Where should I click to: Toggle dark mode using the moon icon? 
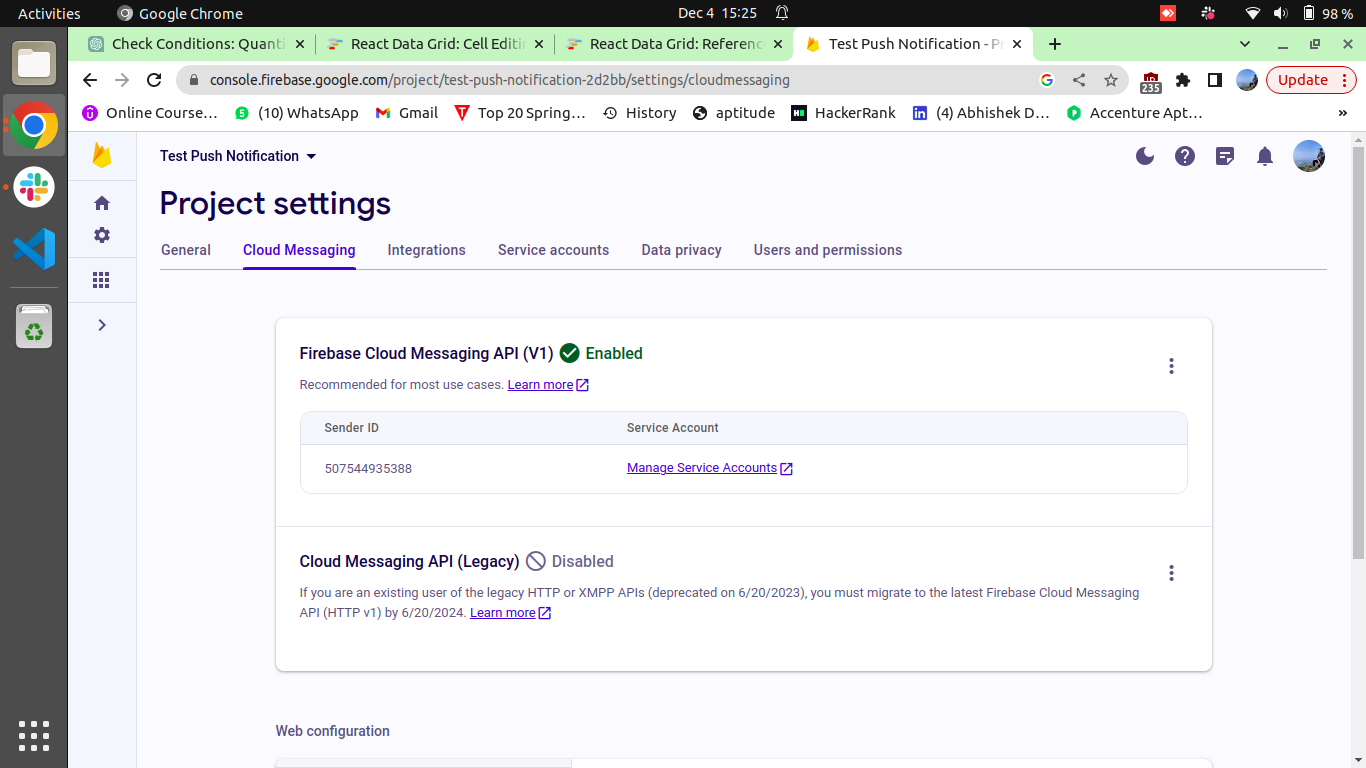1144,156
